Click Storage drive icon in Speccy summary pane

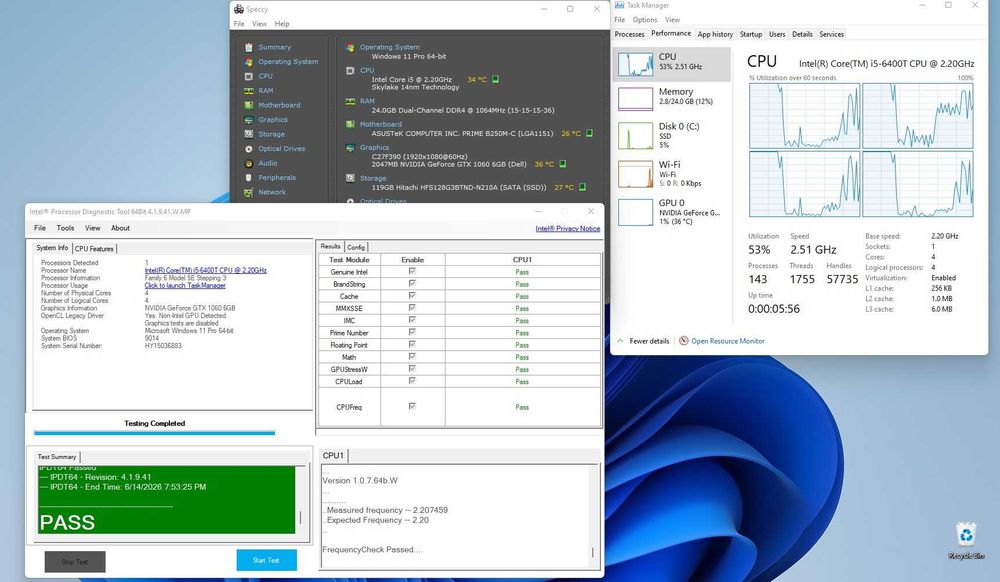coord(350,178)
